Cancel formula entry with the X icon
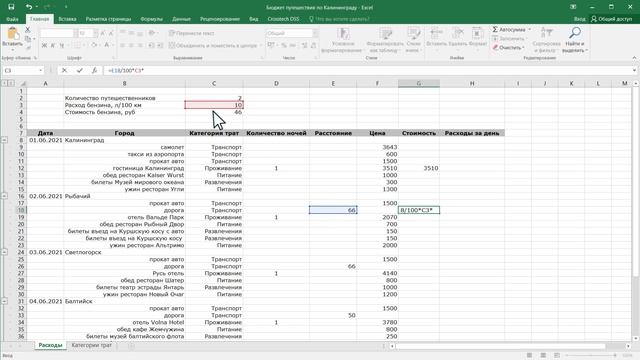The height and width of the screenshot is (360, 640). point(64,71)
